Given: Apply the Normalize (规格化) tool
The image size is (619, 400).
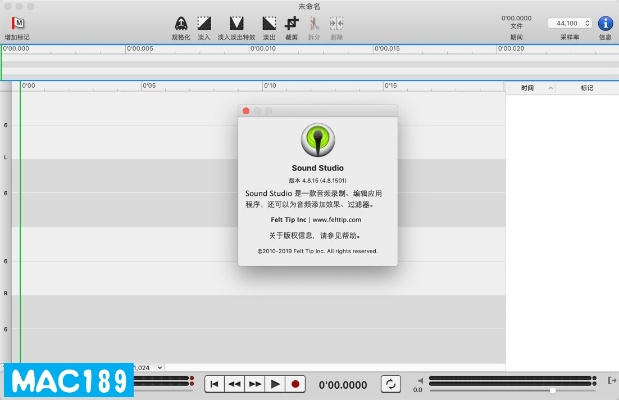Looking at the screenshot, I should (x=181, y=24).
